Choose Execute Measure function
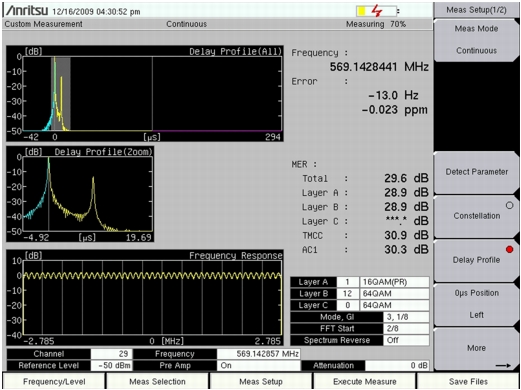Image resolution: width=521 pixels, height=390 pixels. (x=365, y=381)
